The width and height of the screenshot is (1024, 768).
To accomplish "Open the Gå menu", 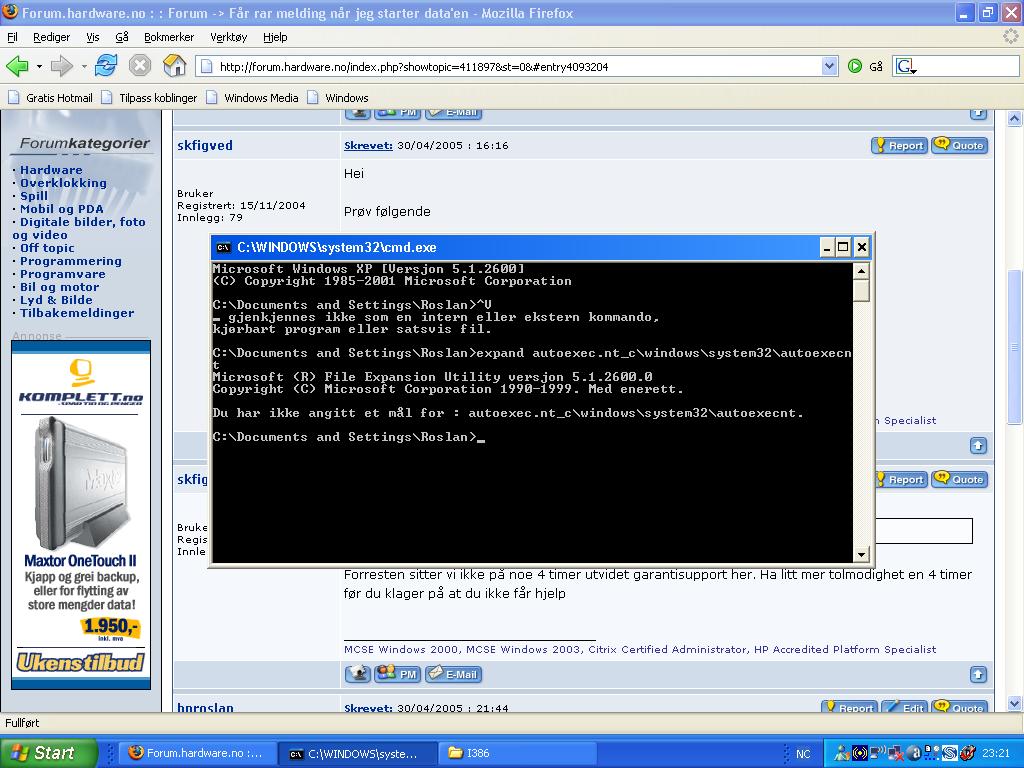I will pyautogui.click(x=122, y=37).
